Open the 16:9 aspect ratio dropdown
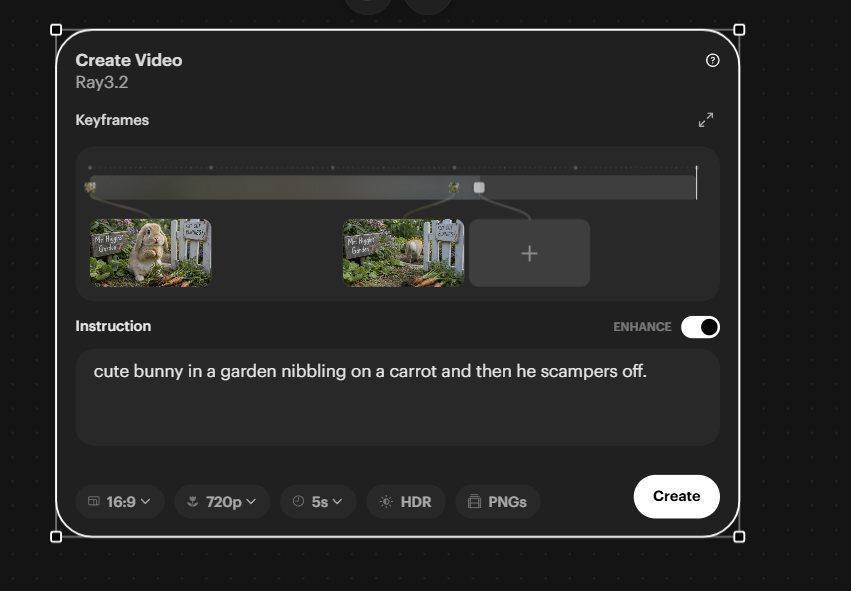851x591 pixels. 119,501
